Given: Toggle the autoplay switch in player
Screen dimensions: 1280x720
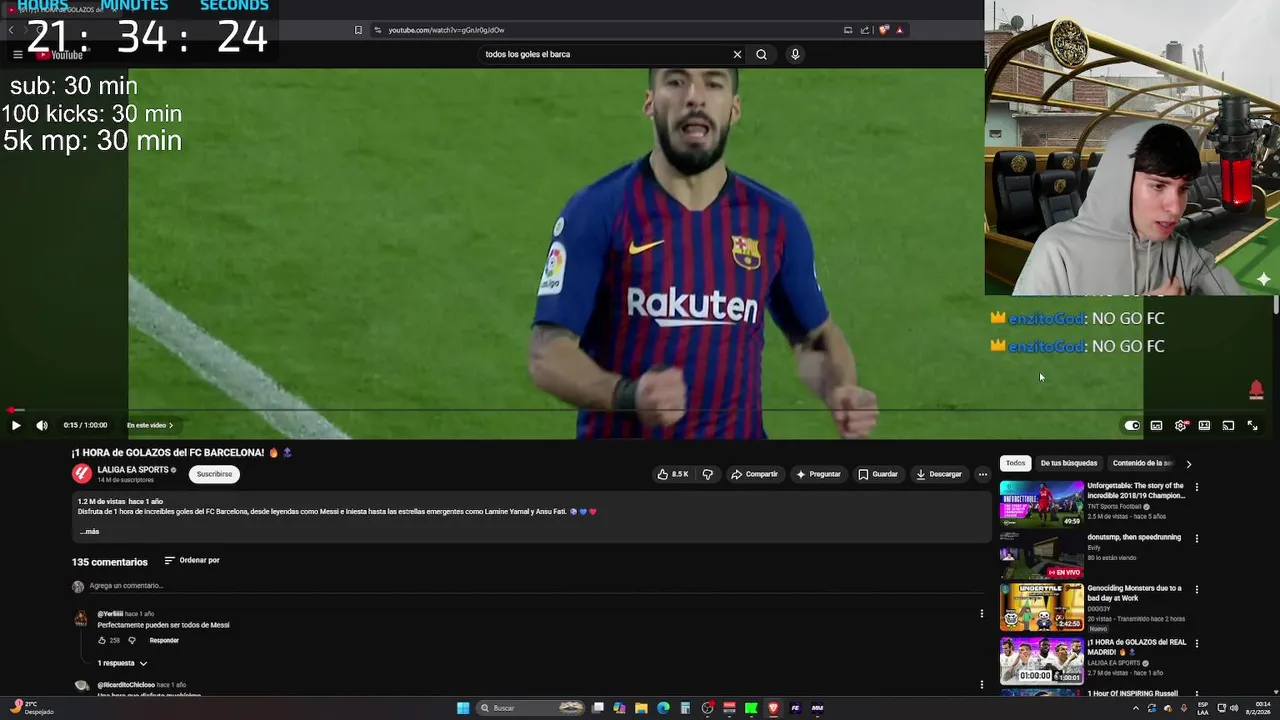Looking at the screenshot, I should coord(1132,425).
